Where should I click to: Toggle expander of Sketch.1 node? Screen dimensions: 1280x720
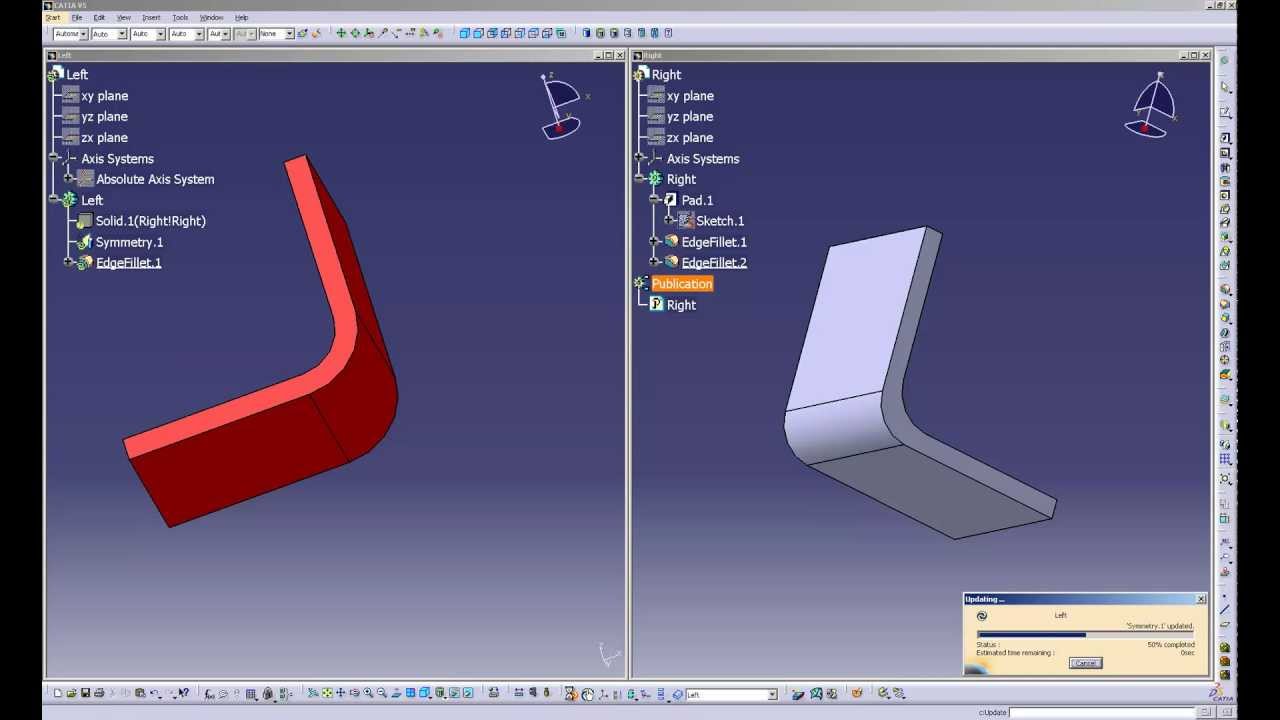coord(669,221)
